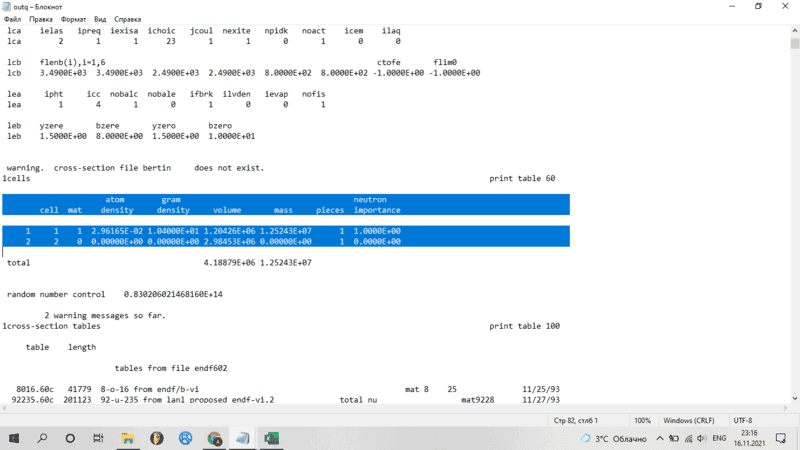Place cursor on 'total' line in text
Image resolution: width=800 pixels, height=450 pixels.
tap(19, 262)
